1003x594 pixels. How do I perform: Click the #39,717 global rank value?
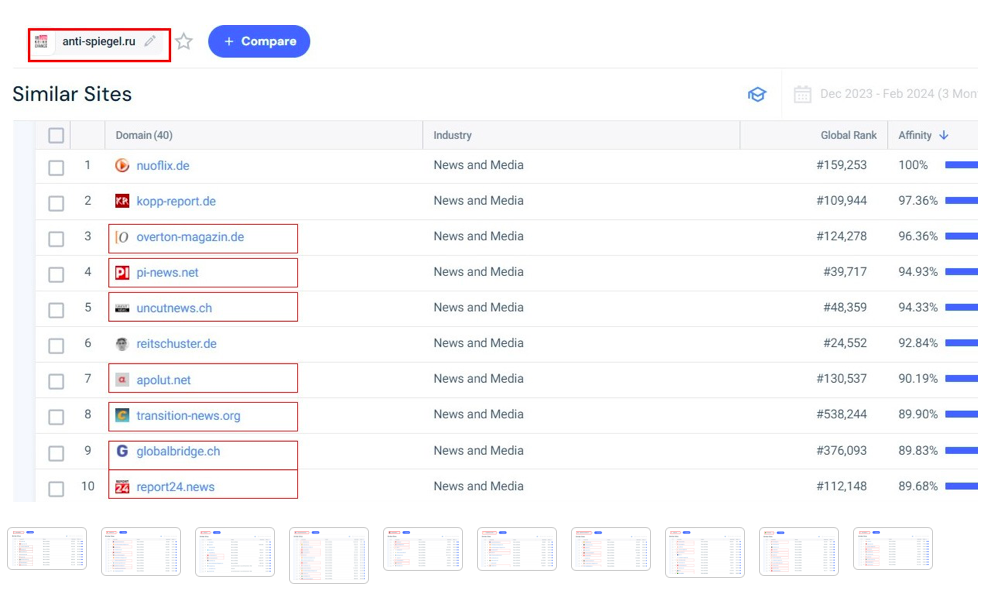click(845, 272)
